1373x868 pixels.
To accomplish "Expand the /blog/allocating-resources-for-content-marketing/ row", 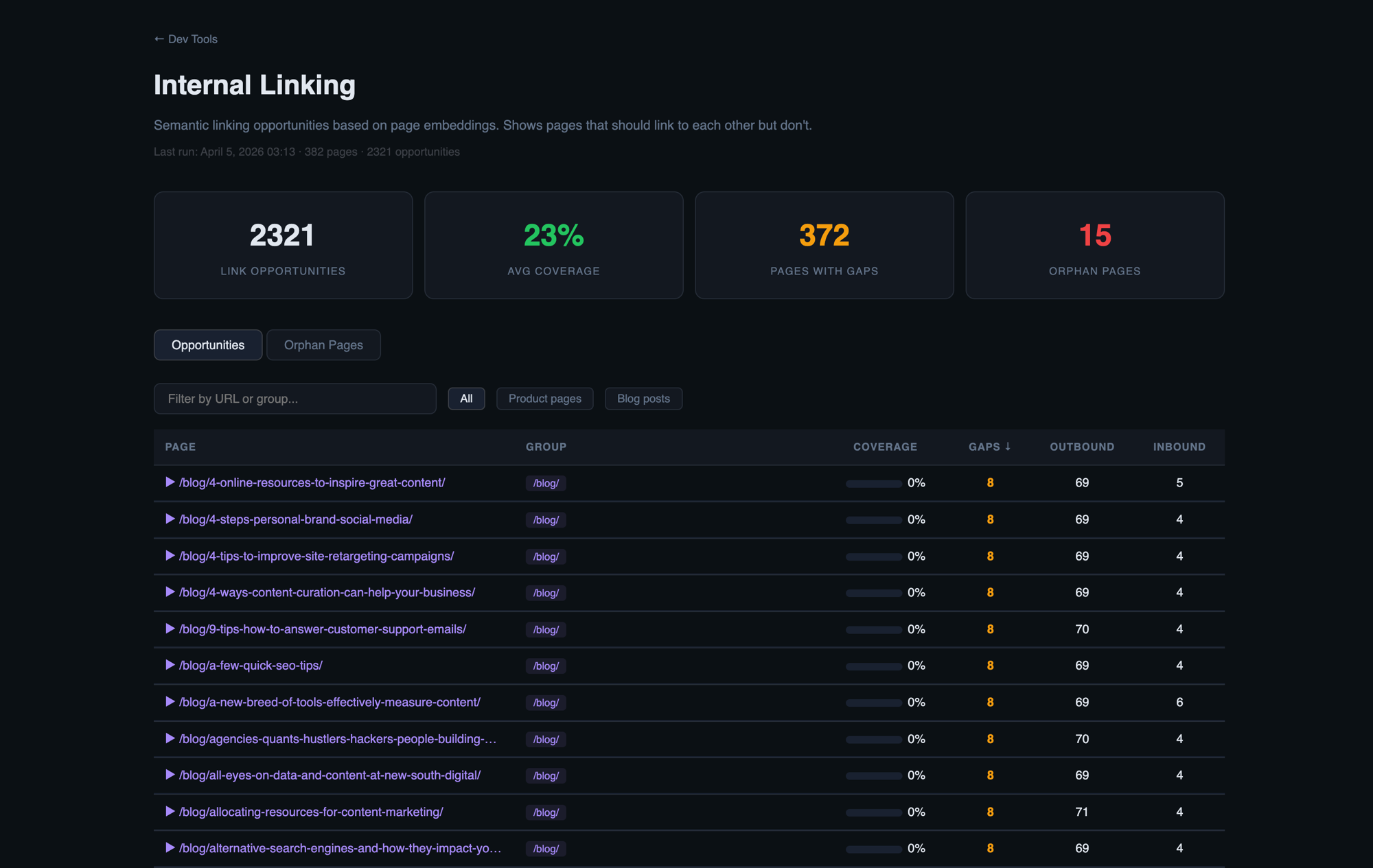I will click(x=170, y=812).
